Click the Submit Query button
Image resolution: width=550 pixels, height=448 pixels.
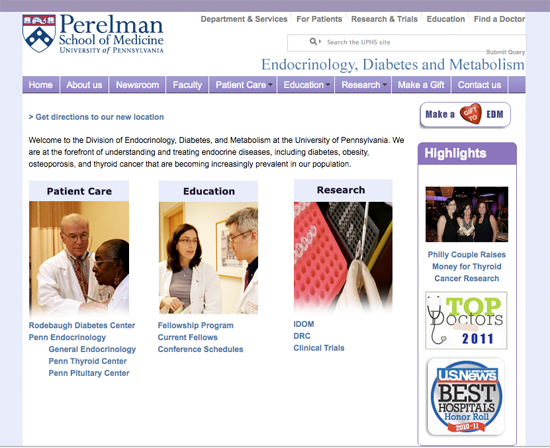(505, 52)
